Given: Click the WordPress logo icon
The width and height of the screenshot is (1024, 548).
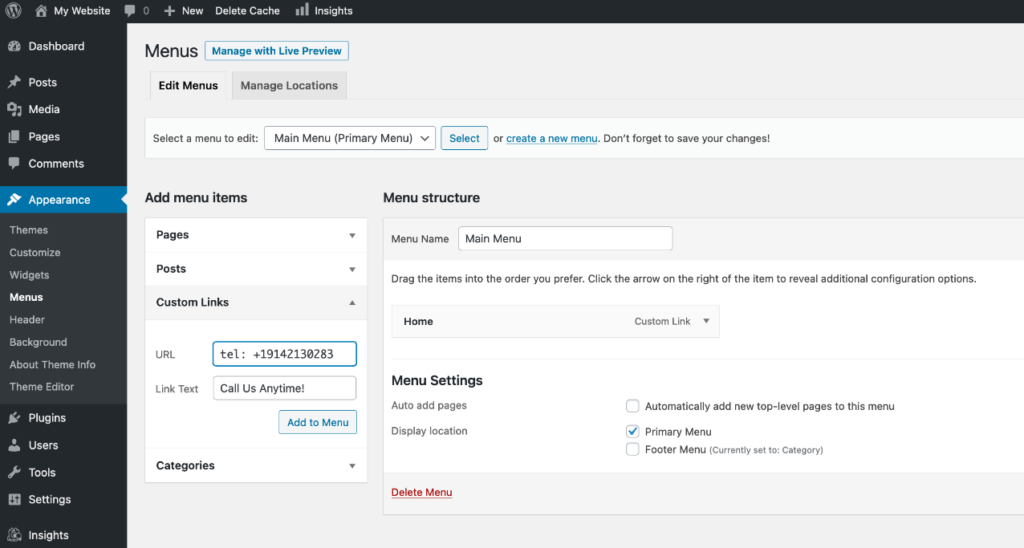Looking at the screenshot, I should (x=14, y=11).
